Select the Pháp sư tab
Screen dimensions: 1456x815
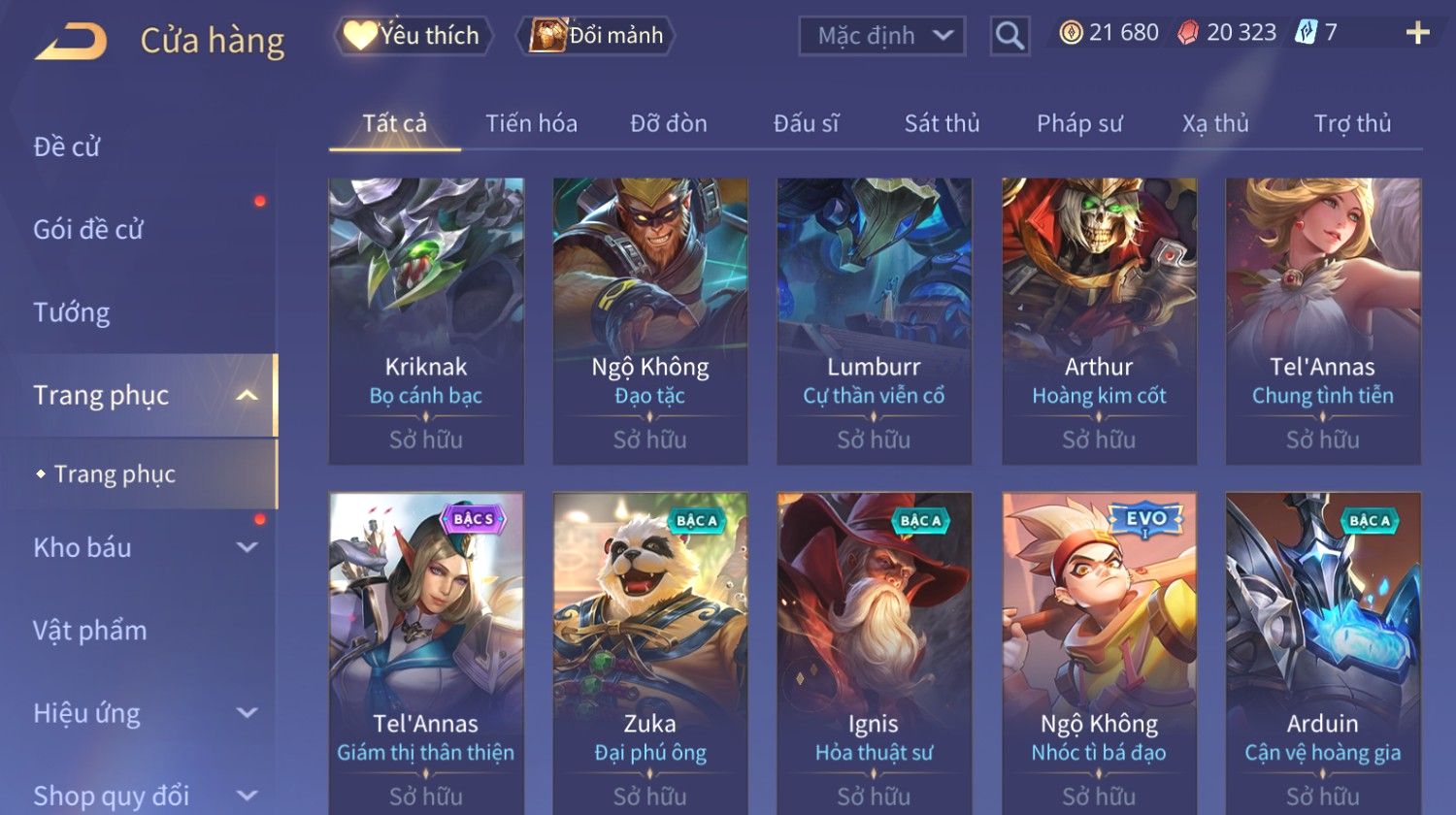coord(1079,123)
